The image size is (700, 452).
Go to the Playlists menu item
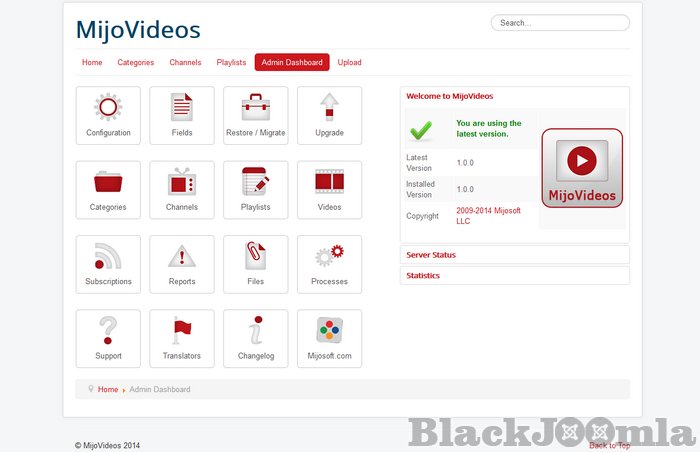tap(231, 63)
